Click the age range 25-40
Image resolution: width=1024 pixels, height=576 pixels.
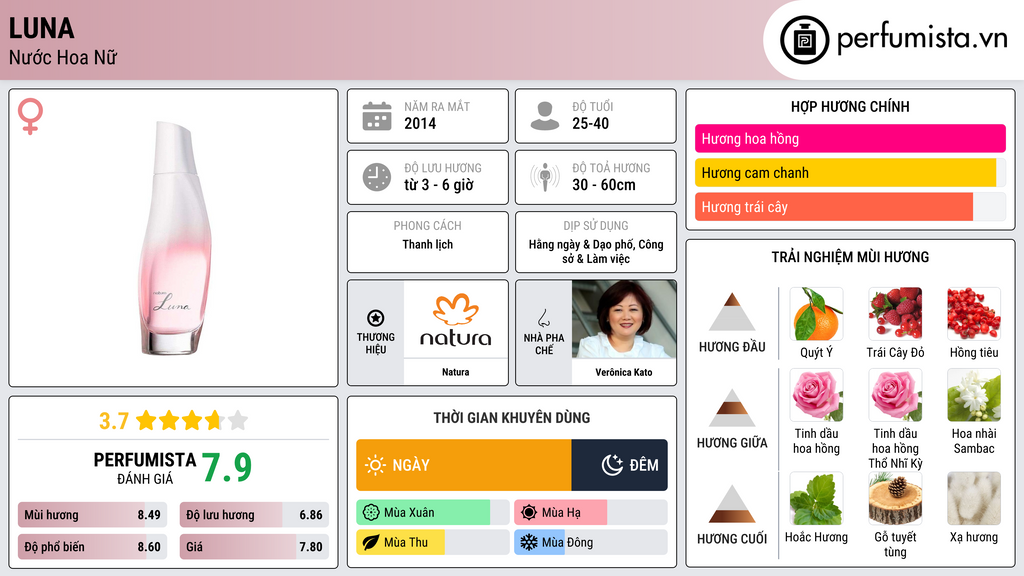click(x=590, y=123)
